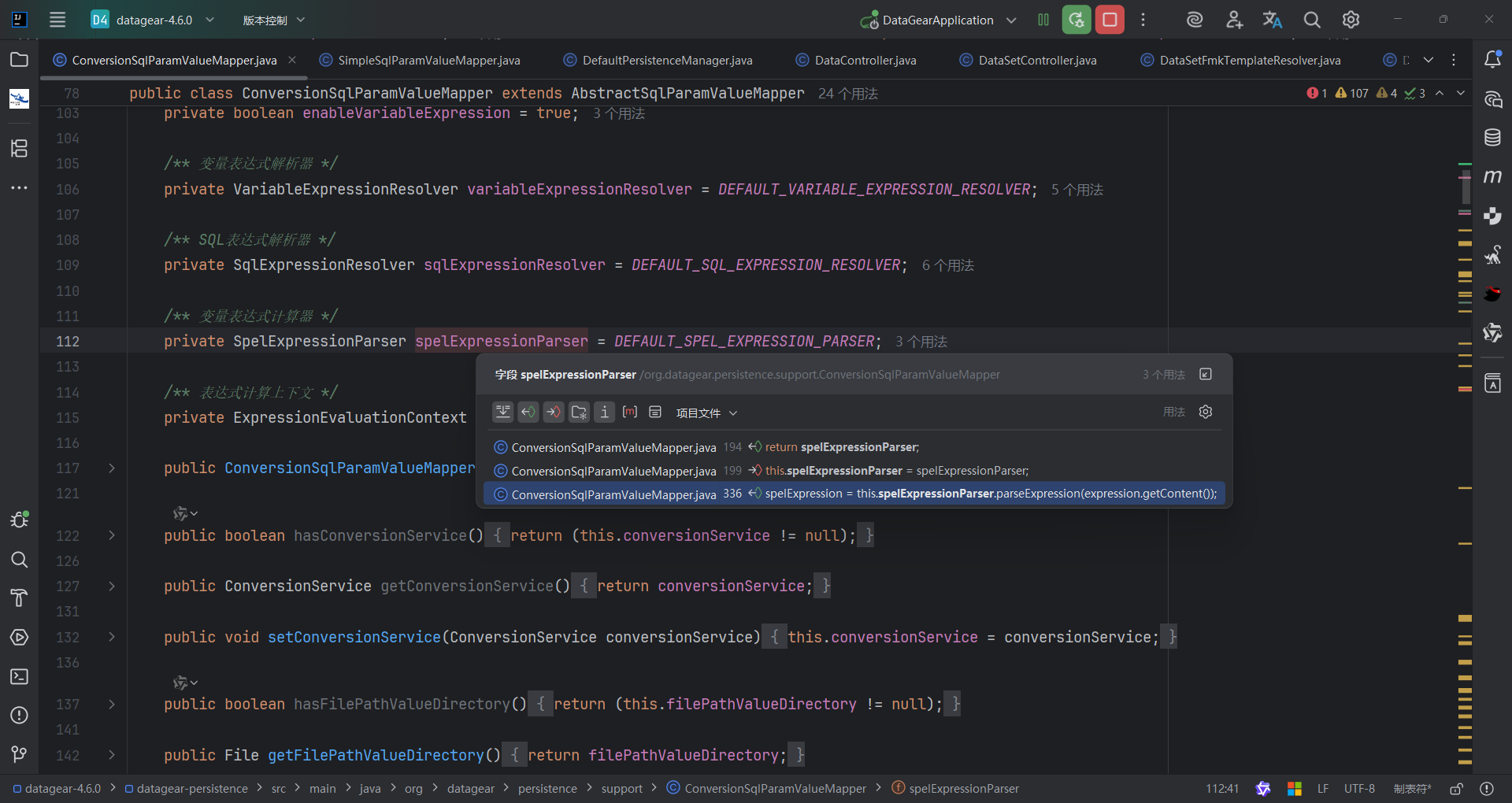The image size is (1512, 803).
Task: Switch to SimpleSqlParamValueMapper.java tab
Action: pyautogui.click(x=421, y=60)
